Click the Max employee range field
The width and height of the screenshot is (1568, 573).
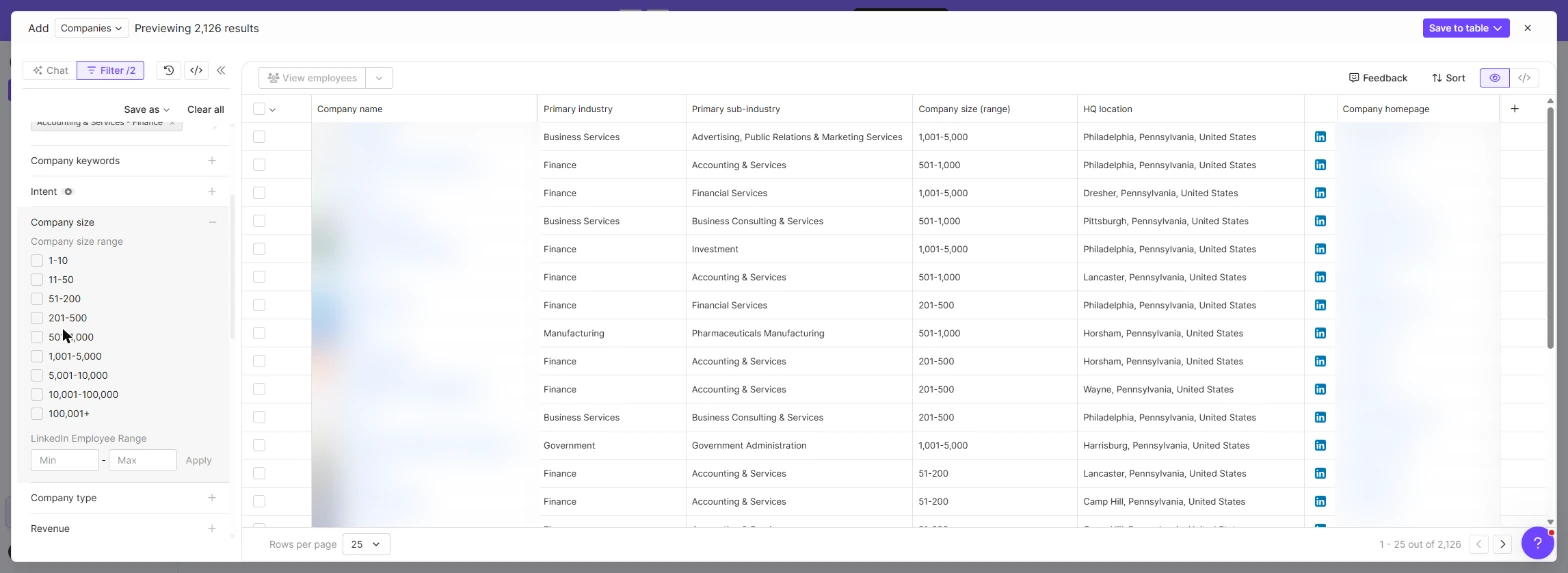[x=143, y=460]
